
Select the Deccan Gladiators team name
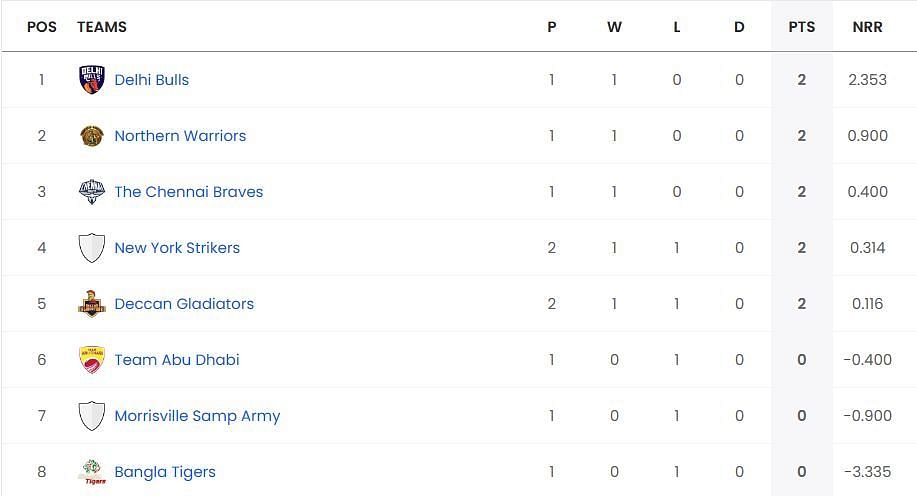(x=184, y=304)
